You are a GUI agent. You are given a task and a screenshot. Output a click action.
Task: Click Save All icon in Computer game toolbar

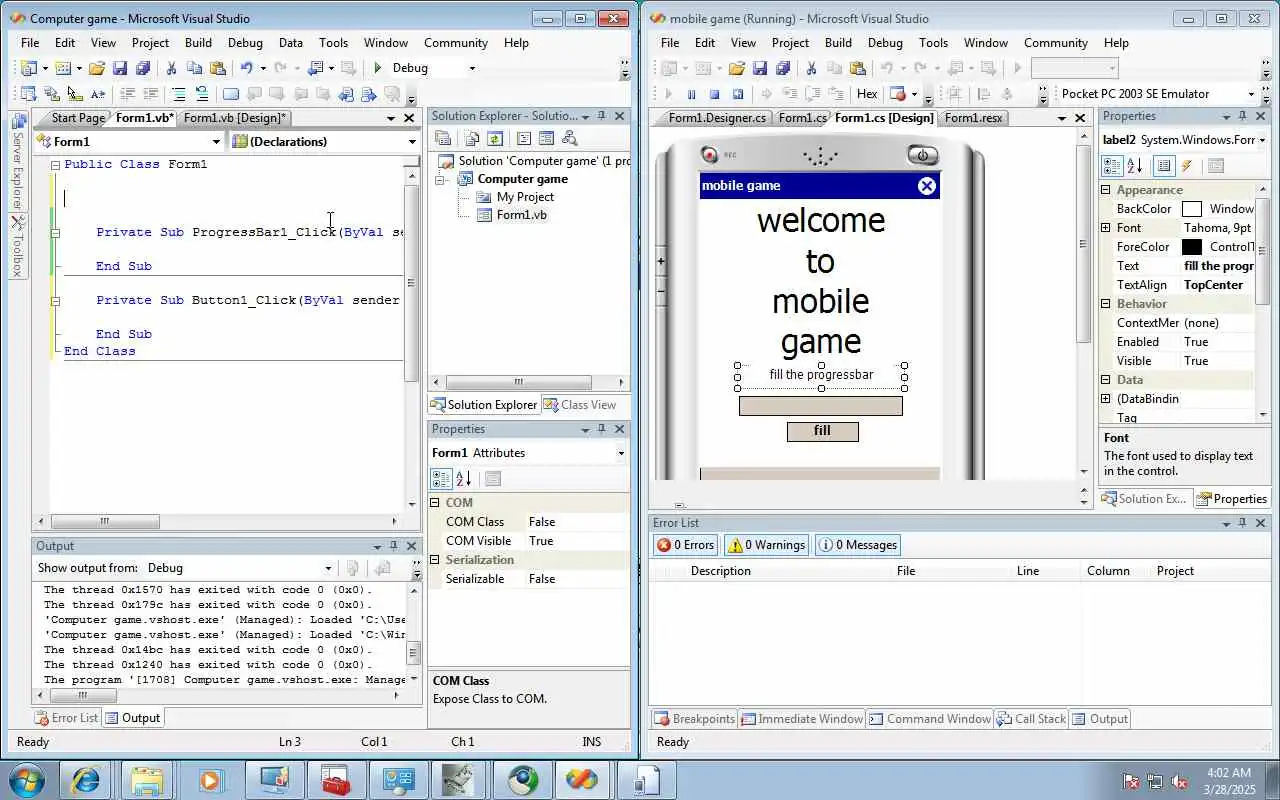point(142,68)
